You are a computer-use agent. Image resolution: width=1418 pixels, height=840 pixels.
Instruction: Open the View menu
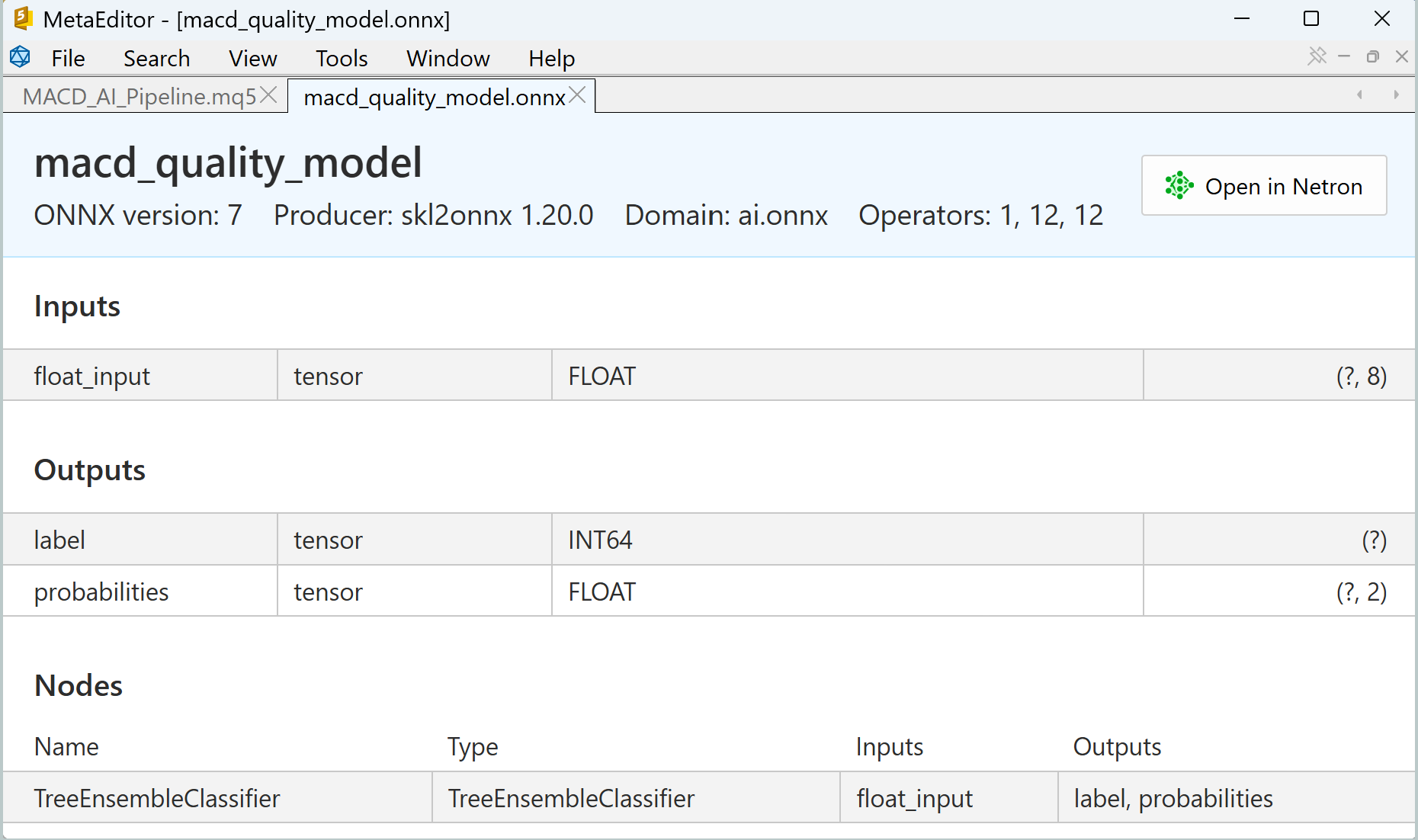click(252, 59)
